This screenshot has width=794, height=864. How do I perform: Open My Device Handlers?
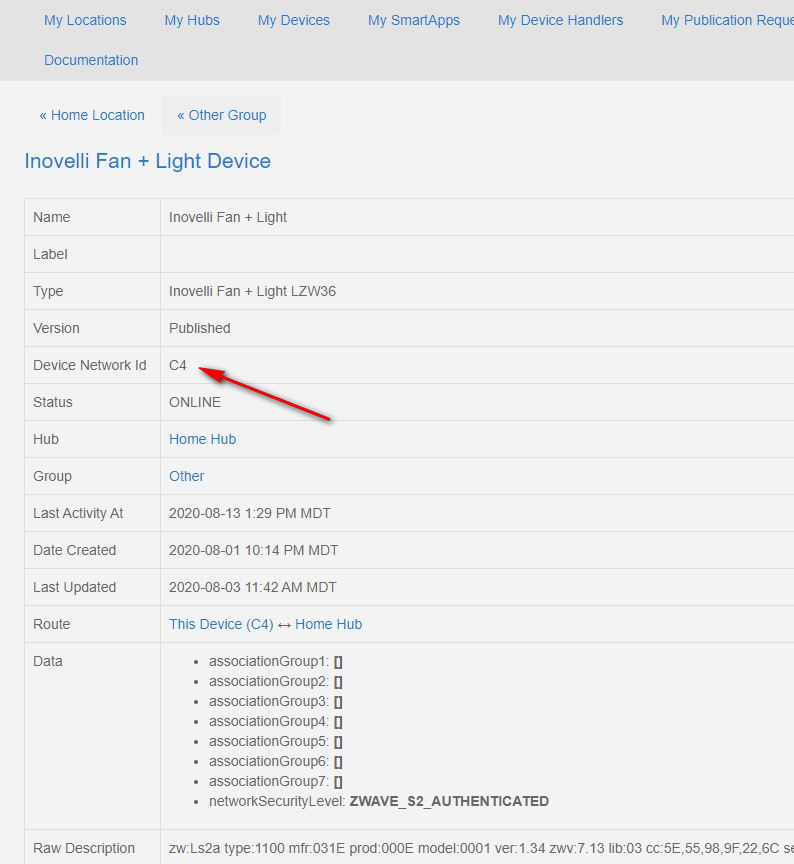coord(560,20)
